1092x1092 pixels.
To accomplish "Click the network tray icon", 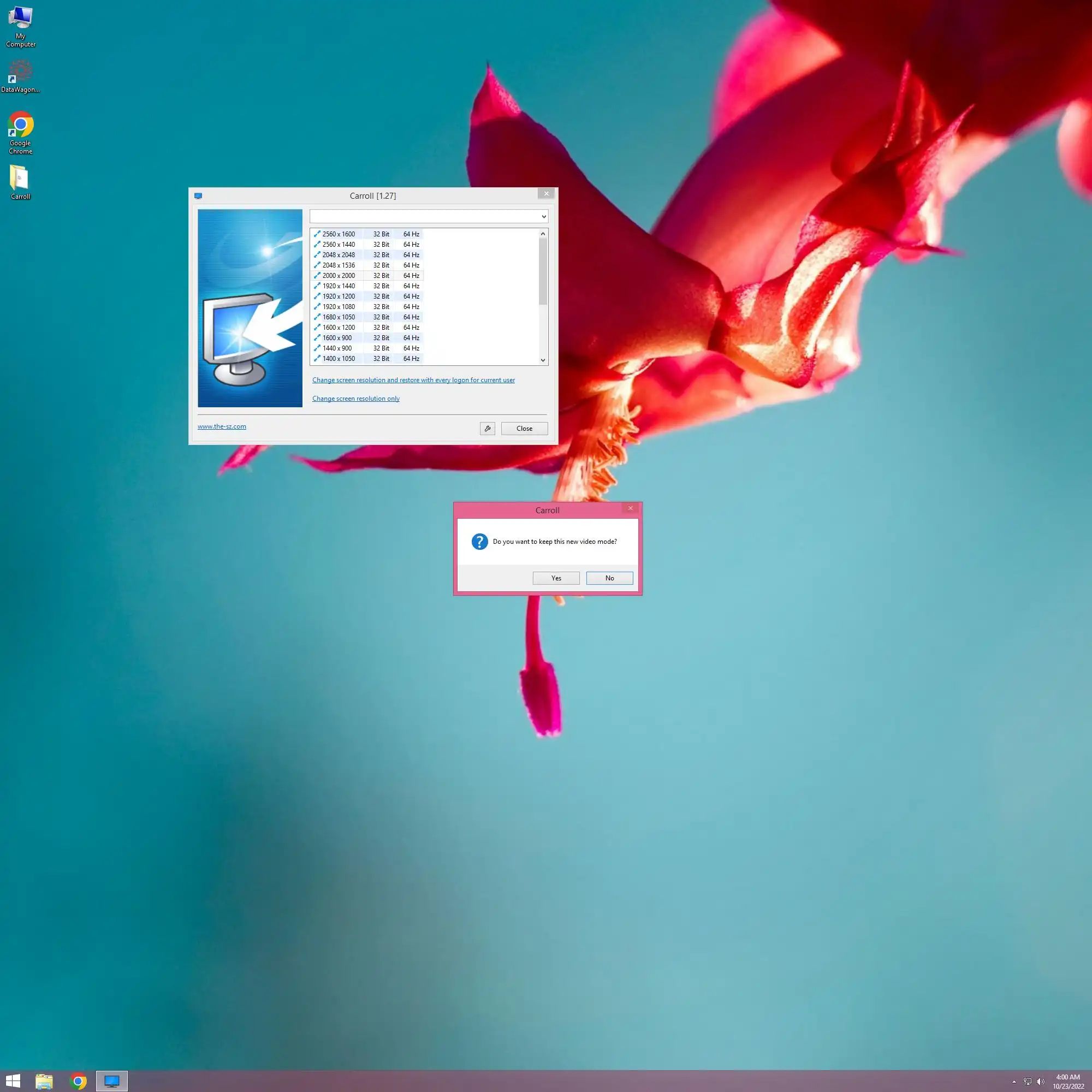I will click(x=1027, y=1082).
